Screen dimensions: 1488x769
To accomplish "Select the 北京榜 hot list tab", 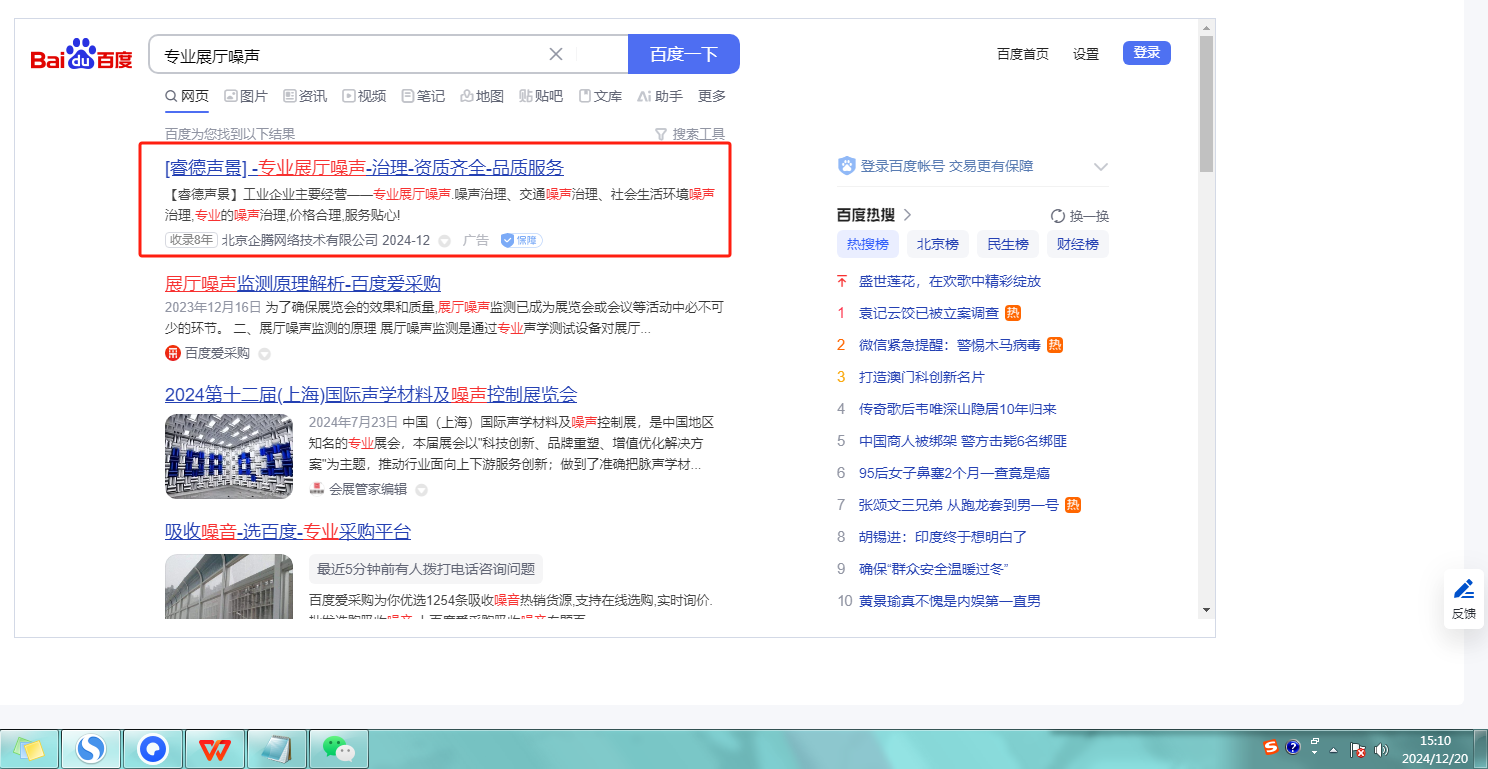I will pos(938,244).
